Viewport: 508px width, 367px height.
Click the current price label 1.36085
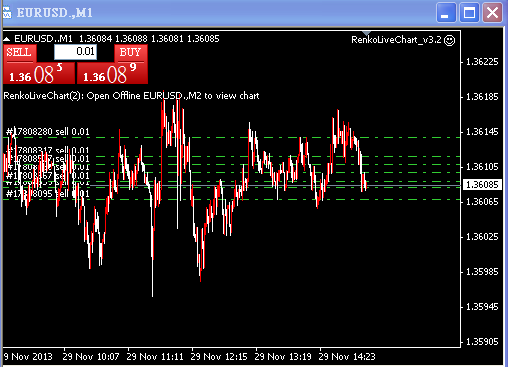click(482, 185)
